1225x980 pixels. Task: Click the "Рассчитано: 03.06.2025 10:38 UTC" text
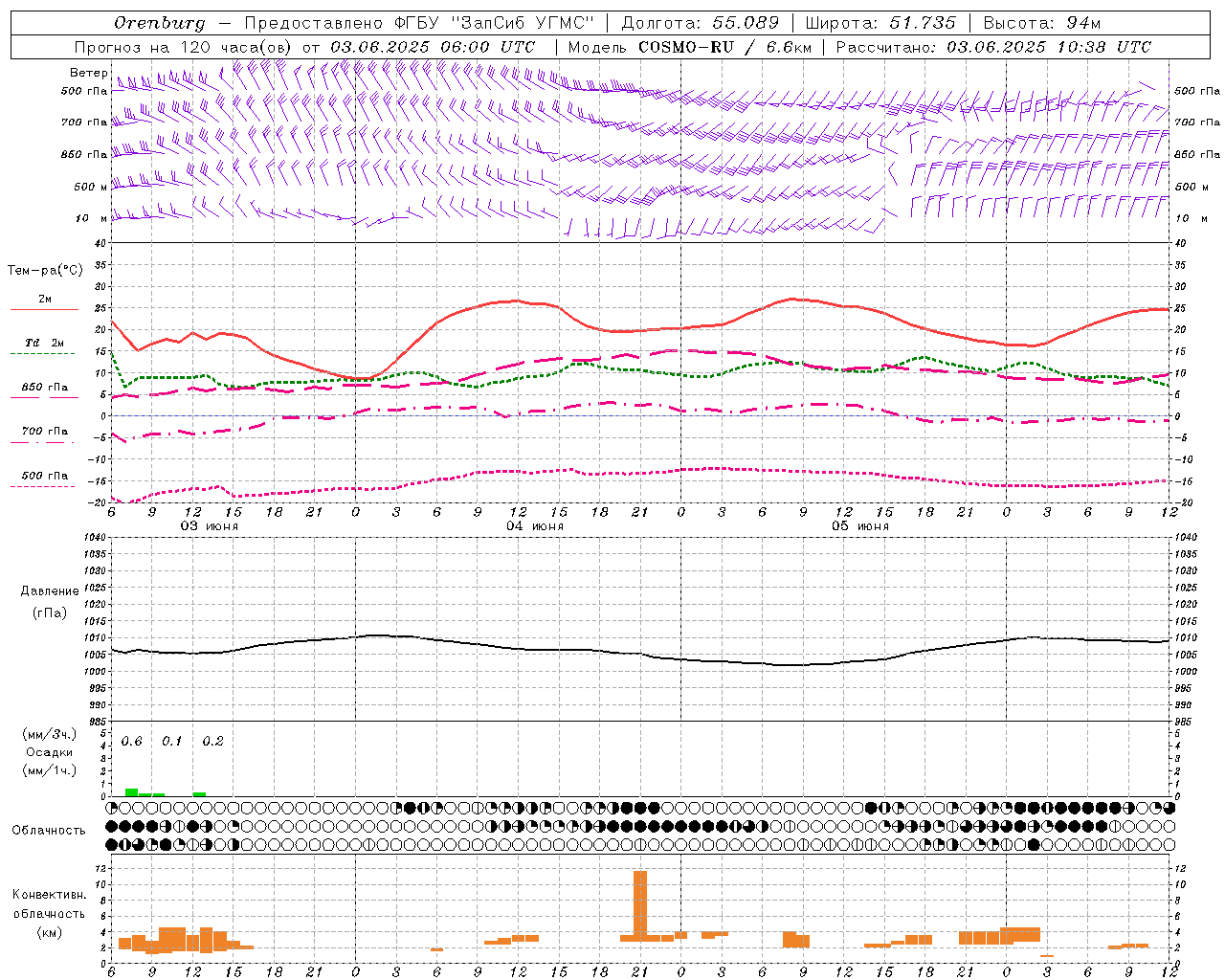point(993,47)
